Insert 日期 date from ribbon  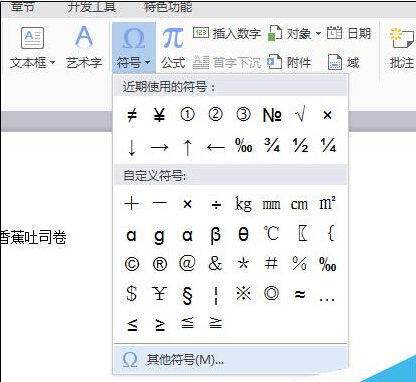click(x=349, y=33)
